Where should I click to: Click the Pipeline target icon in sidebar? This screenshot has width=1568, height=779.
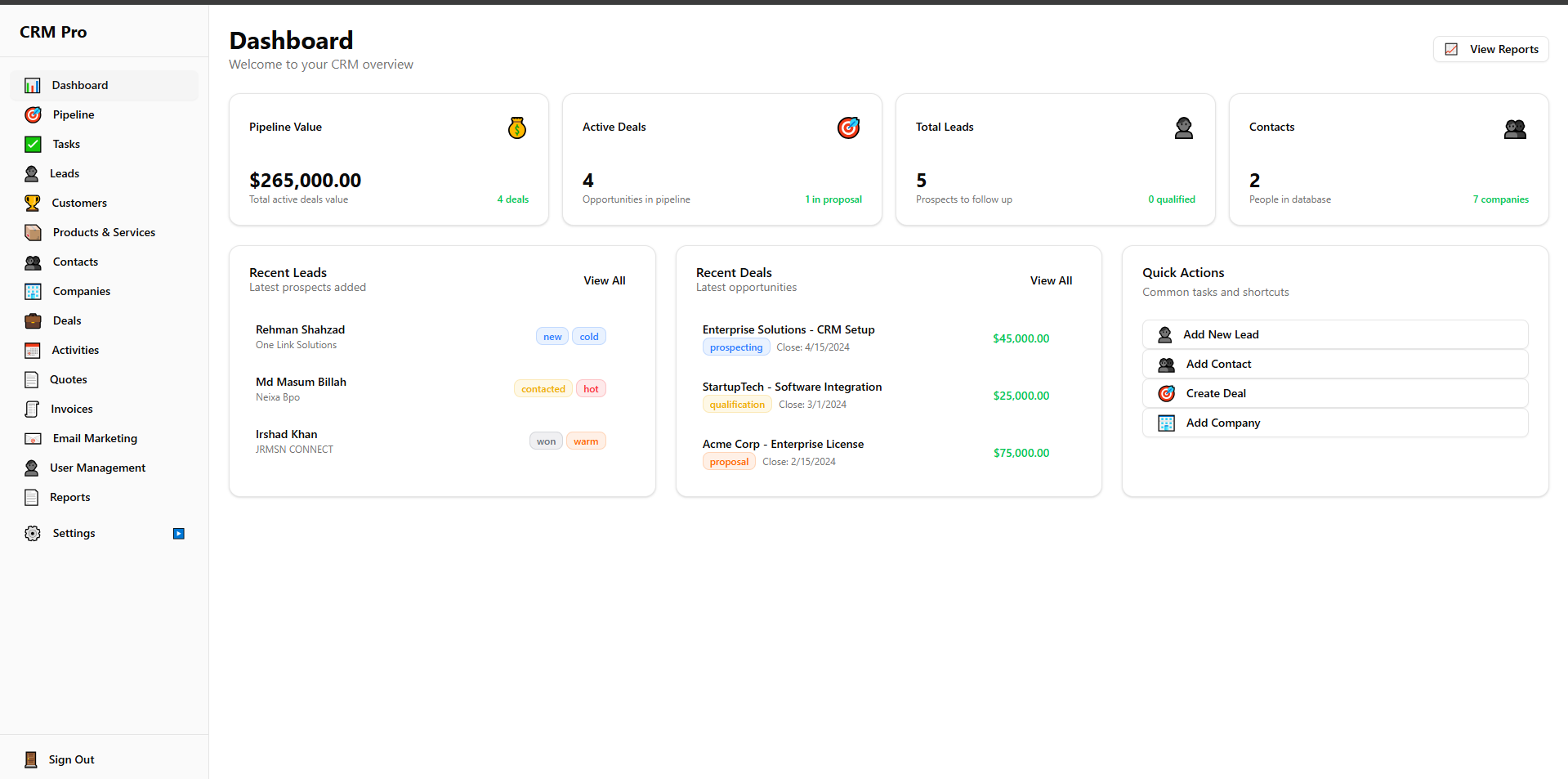33,114
